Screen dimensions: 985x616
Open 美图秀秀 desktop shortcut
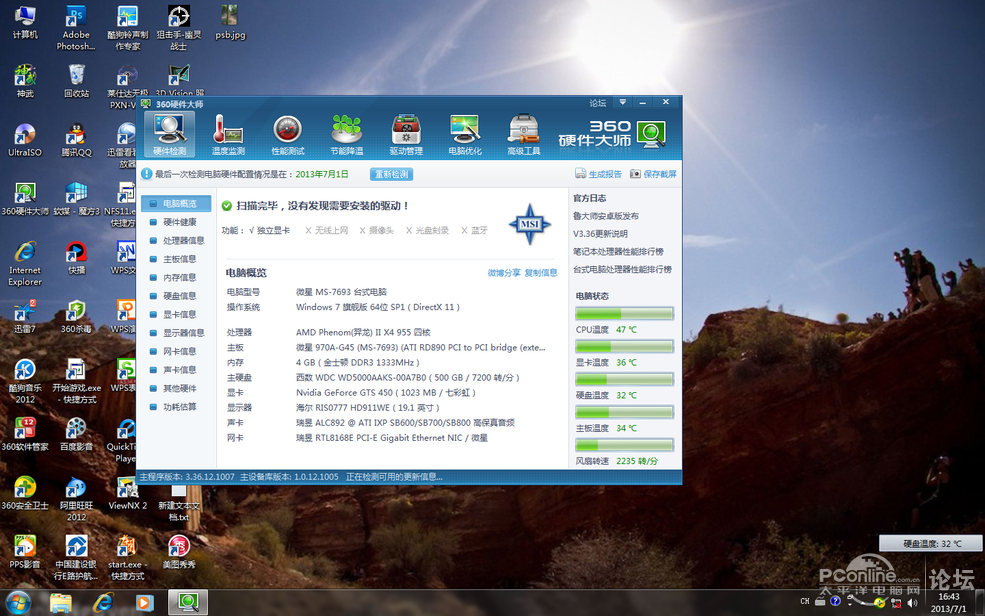tap(178, 551)
